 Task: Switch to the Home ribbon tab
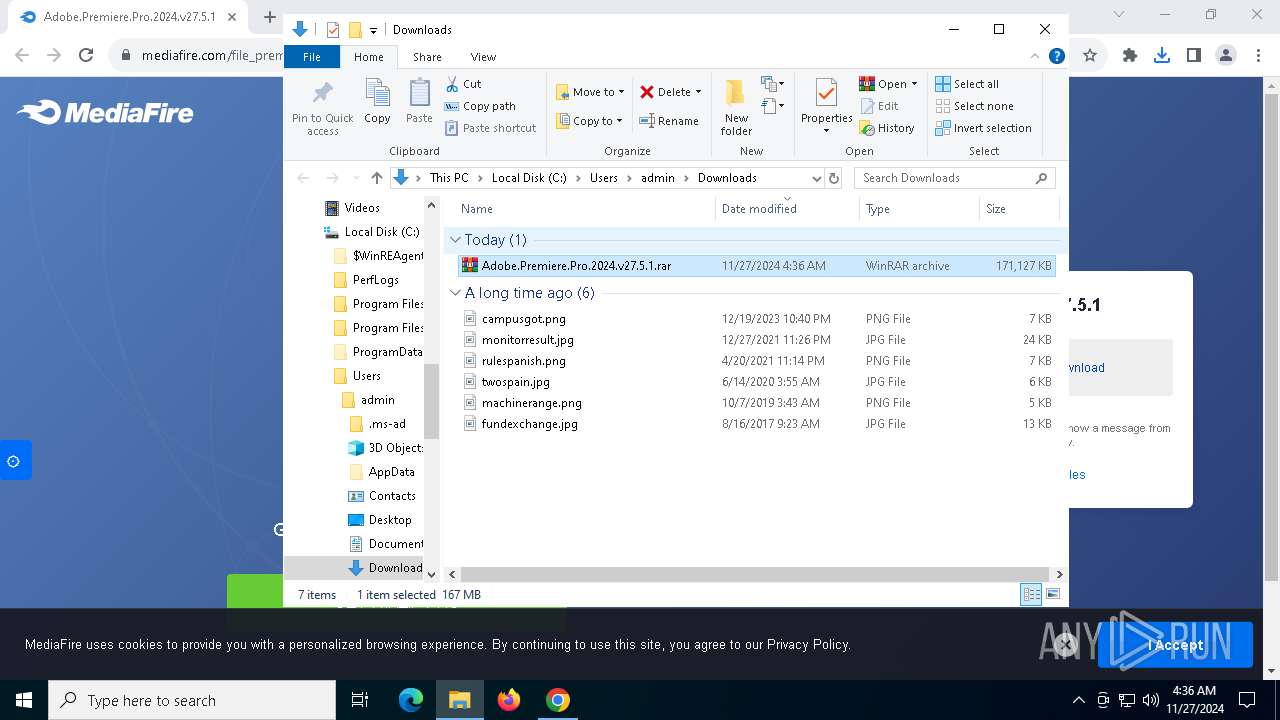click(x=368, y=57)
